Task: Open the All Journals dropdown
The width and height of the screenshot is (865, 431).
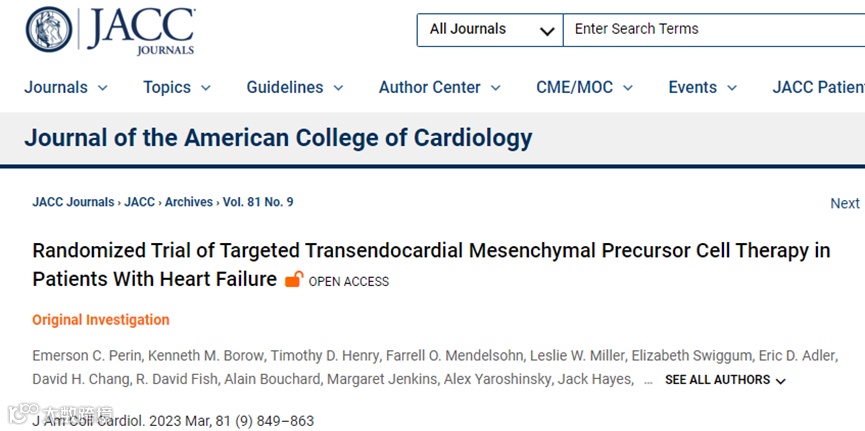Action: (490, 30)
